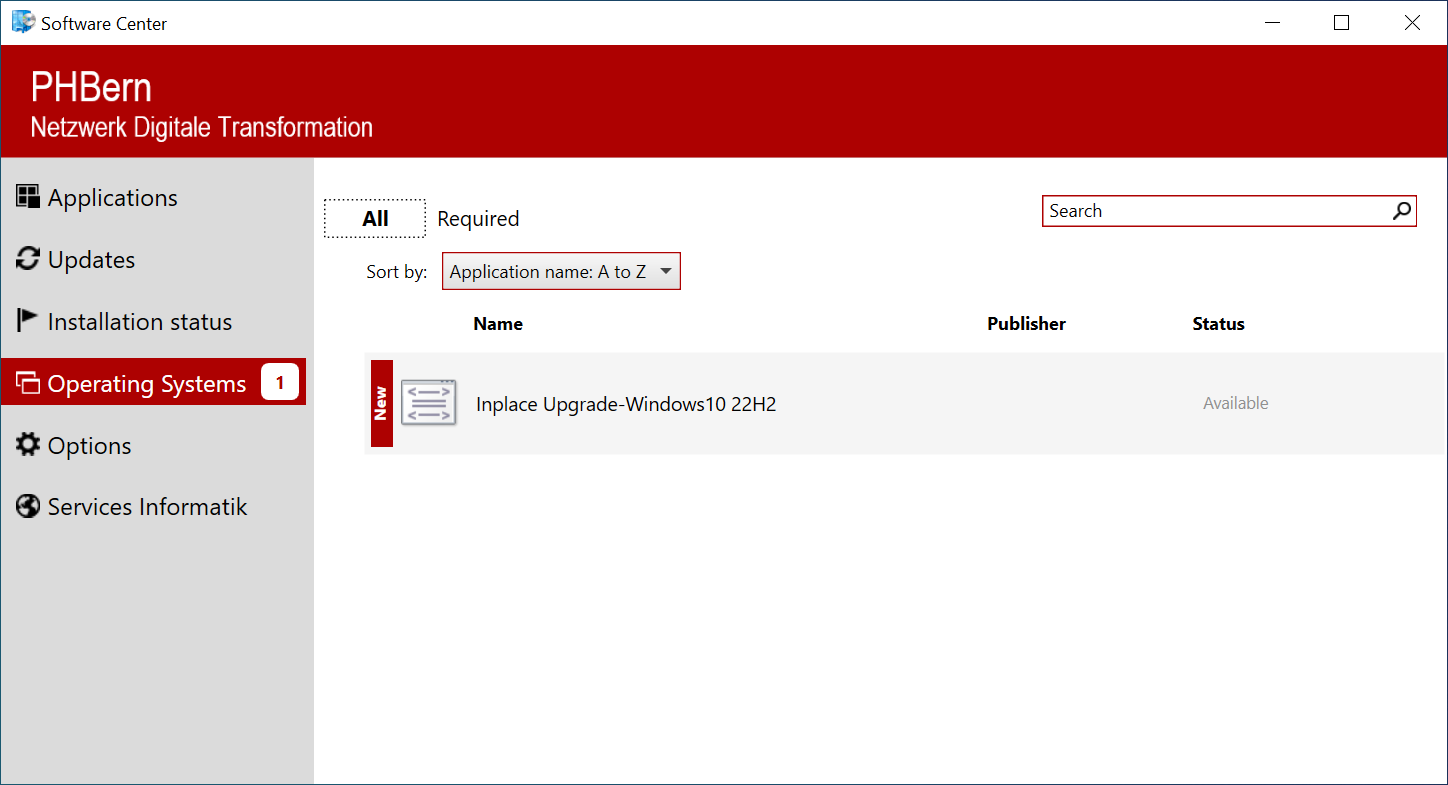
Task: Click the Applications grid icon
Action: [x=28, y=197]
